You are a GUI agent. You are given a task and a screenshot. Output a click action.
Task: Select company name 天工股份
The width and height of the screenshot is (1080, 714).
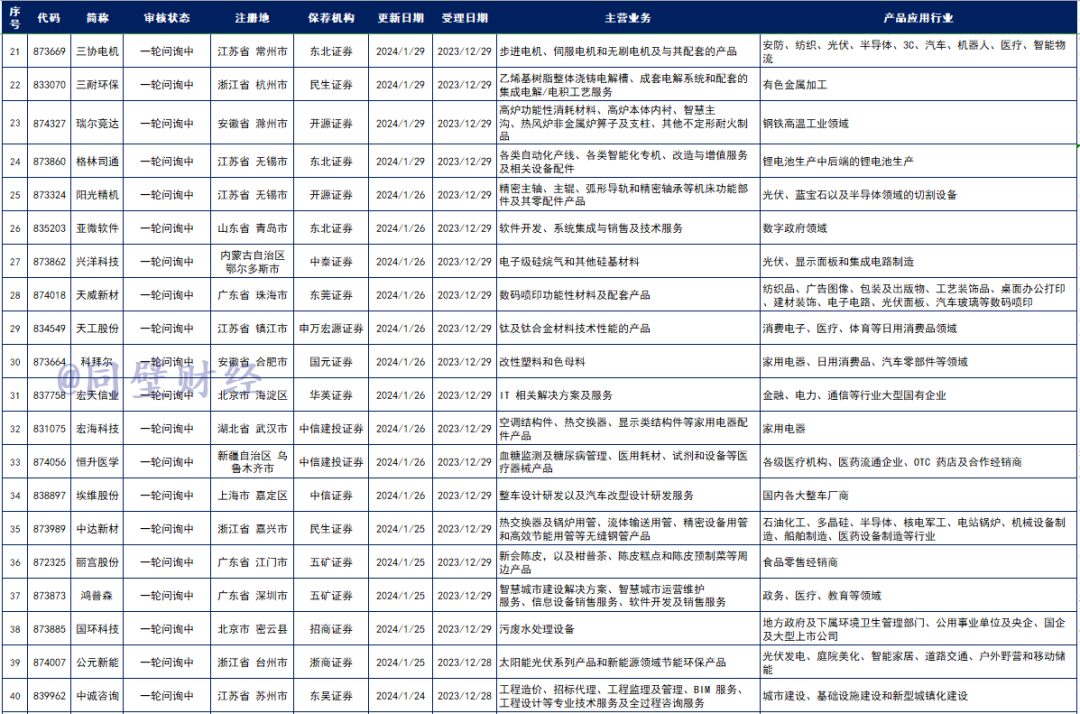pyautogui.click(x=97, y=328)
